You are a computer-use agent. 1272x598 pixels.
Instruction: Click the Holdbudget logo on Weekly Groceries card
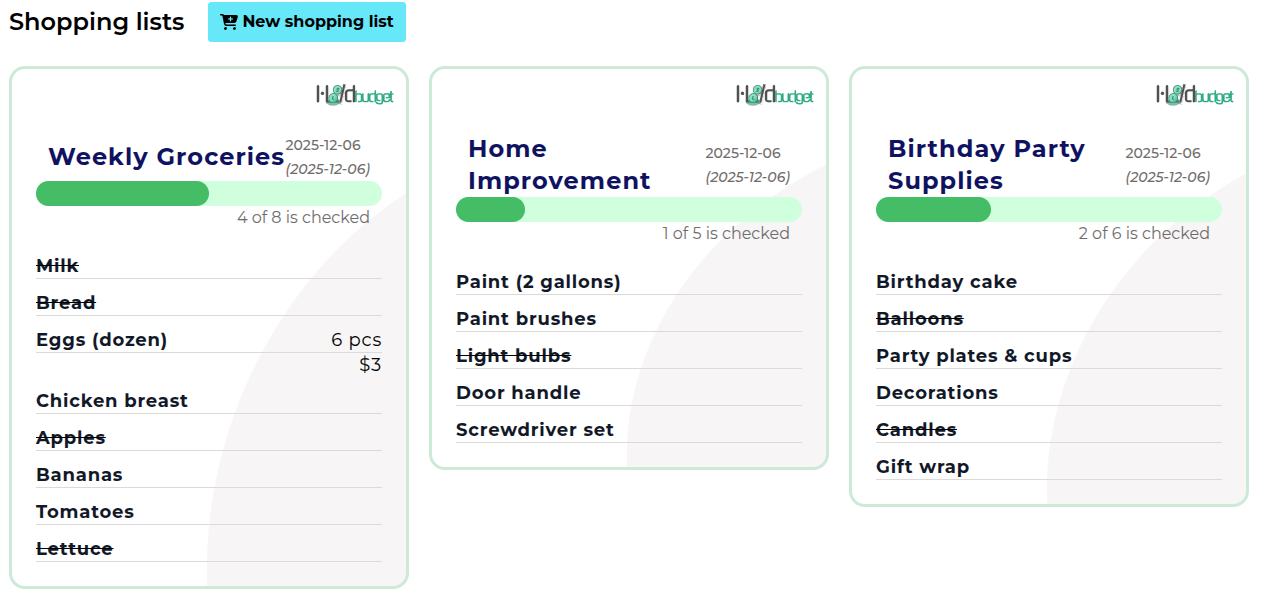(x=352, y=95)
